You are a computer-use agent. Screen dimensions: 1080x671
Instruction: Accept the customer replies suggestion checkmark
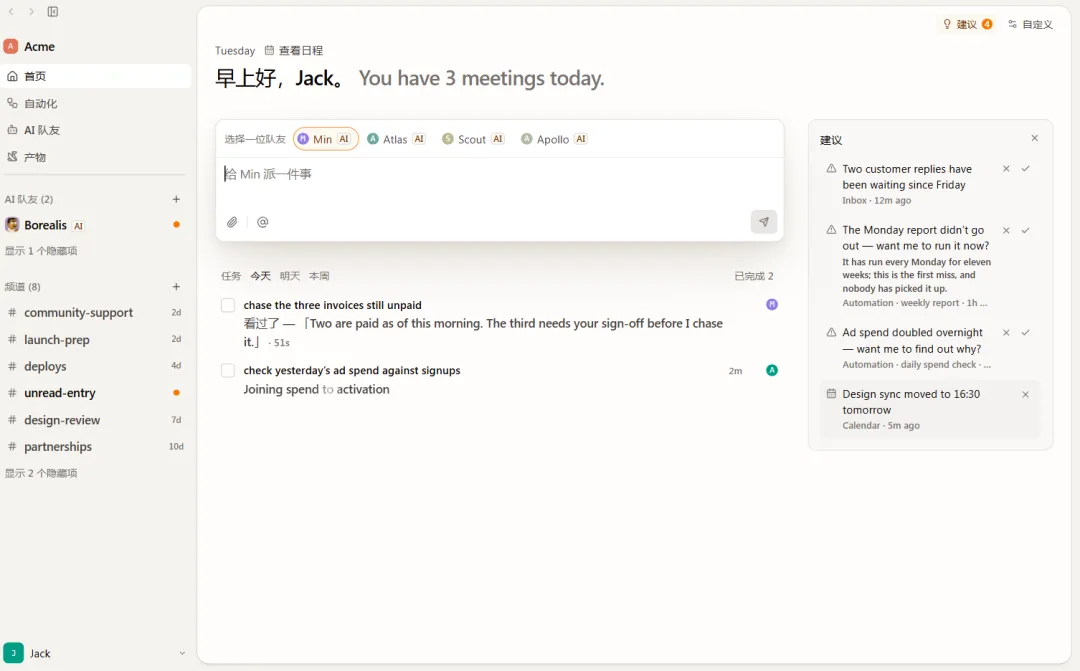coord(1026,169)
